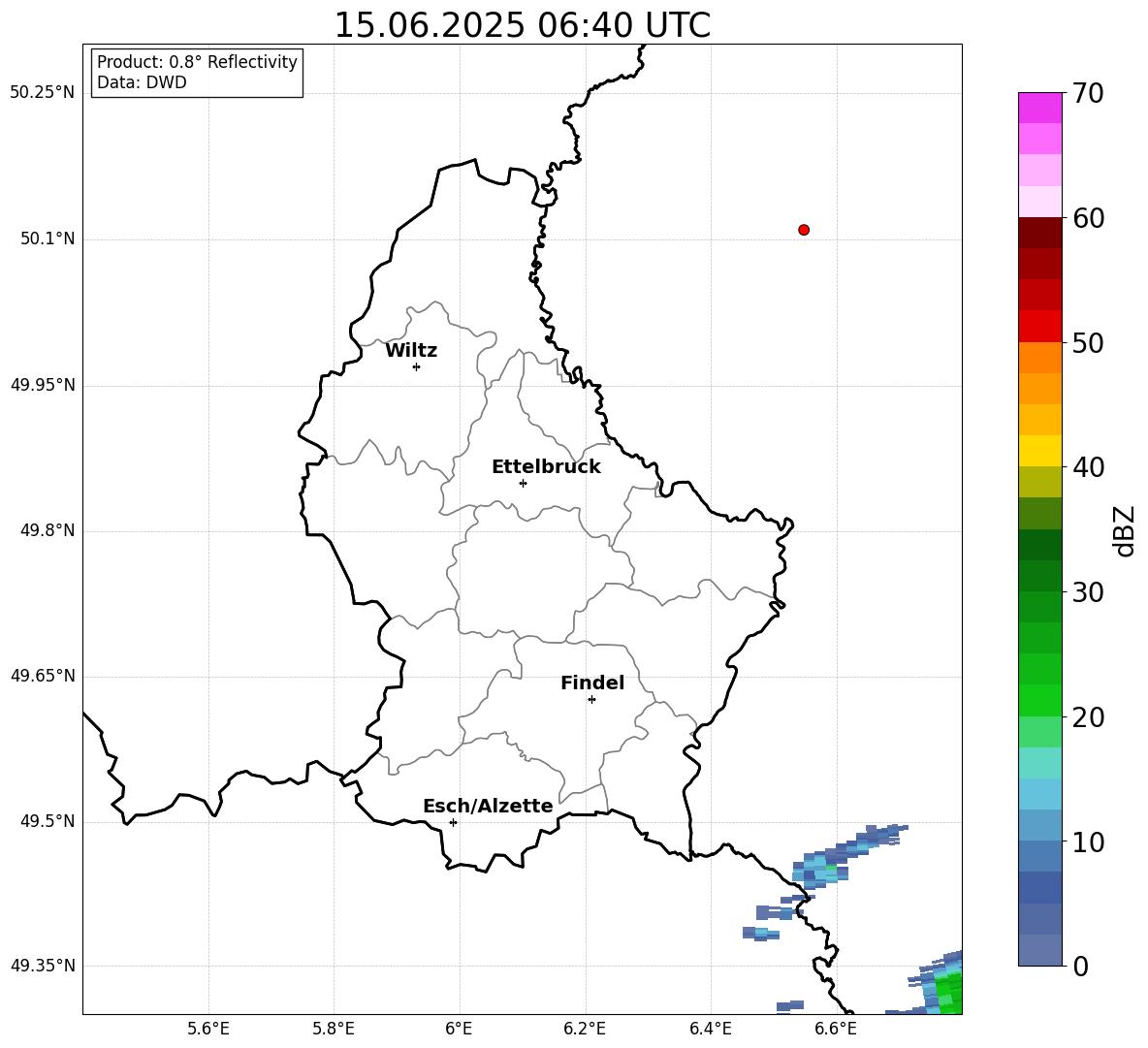The width and height of the screenshot is (1148, 1048).
Task: Click the 6°E longitude label
Action: (x=459, y=1029)
